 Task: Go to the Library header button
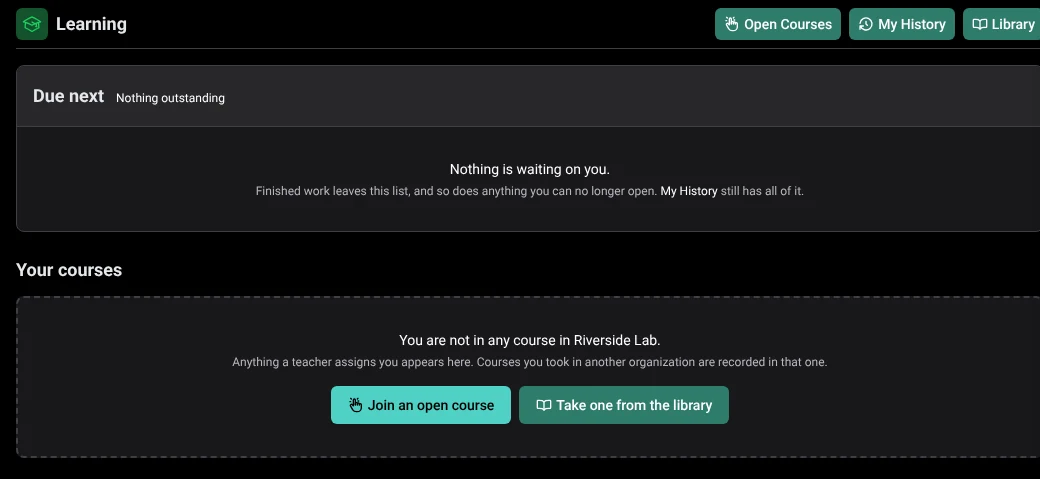1002,24
